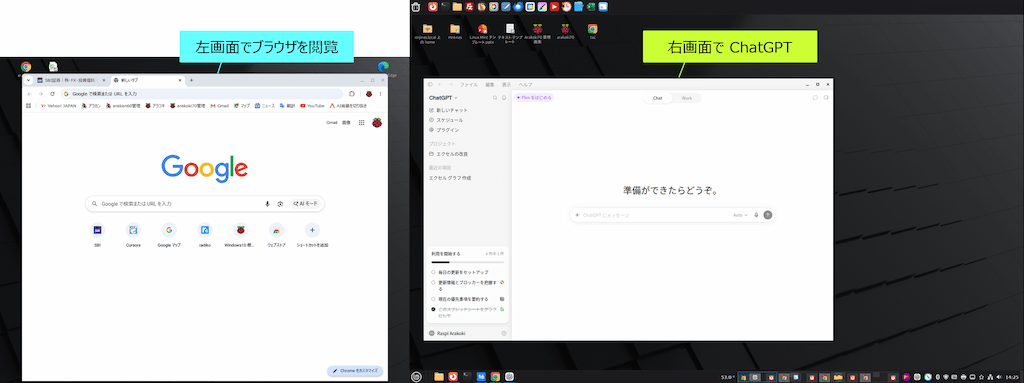Open YouTube bookmark in Chrome
The image size is (1024, 383).
pos(312,105)
